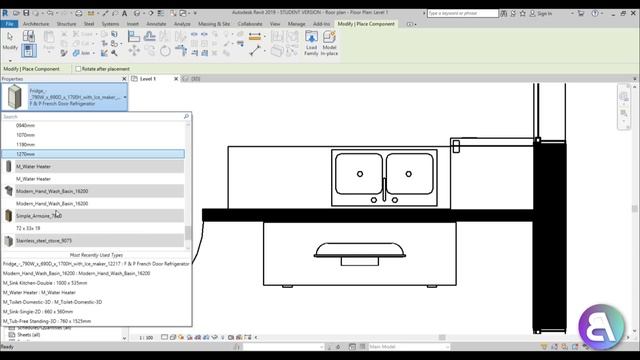Viewport: 640px width, 360px height.
Task: Open the Massing & Site tab
Action: 214,24
